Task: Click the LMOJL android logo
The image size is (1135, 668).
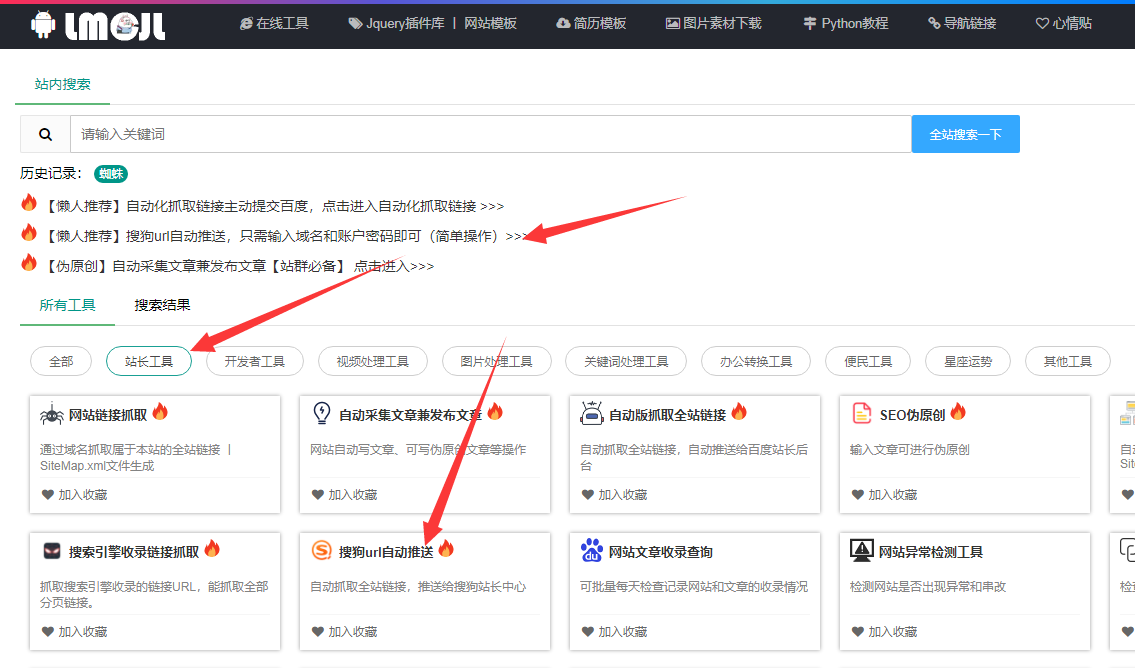Action: coord(98,25)
